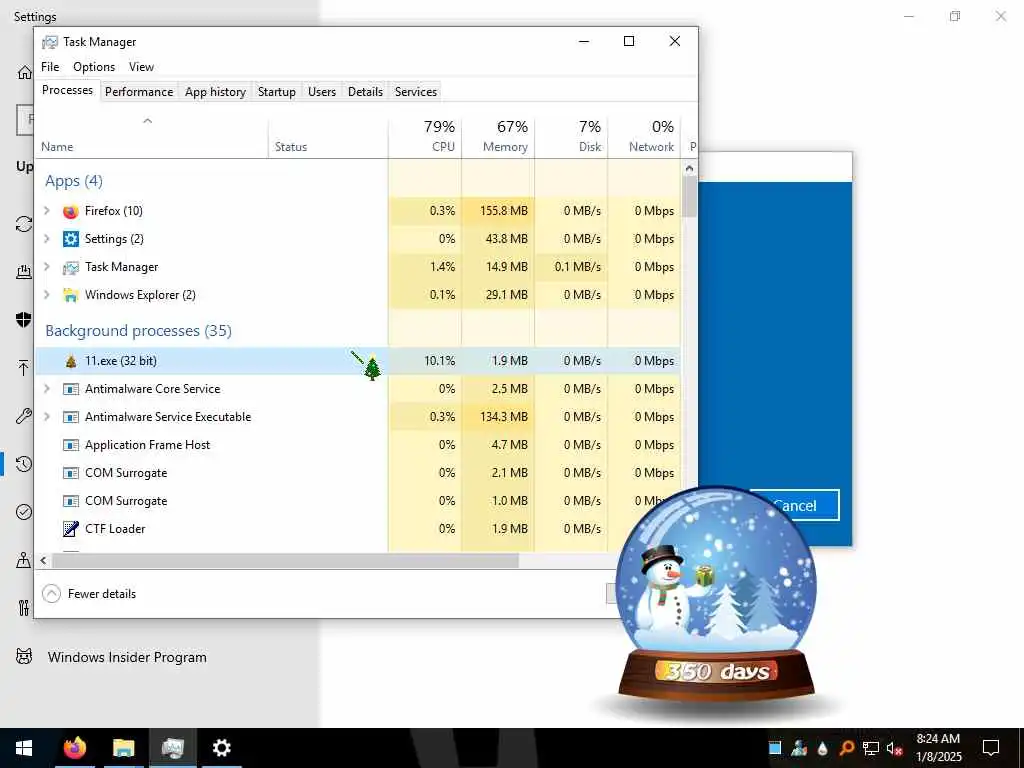
Task: Sort processes by the CPU column
Action: (x=425, y=136)
